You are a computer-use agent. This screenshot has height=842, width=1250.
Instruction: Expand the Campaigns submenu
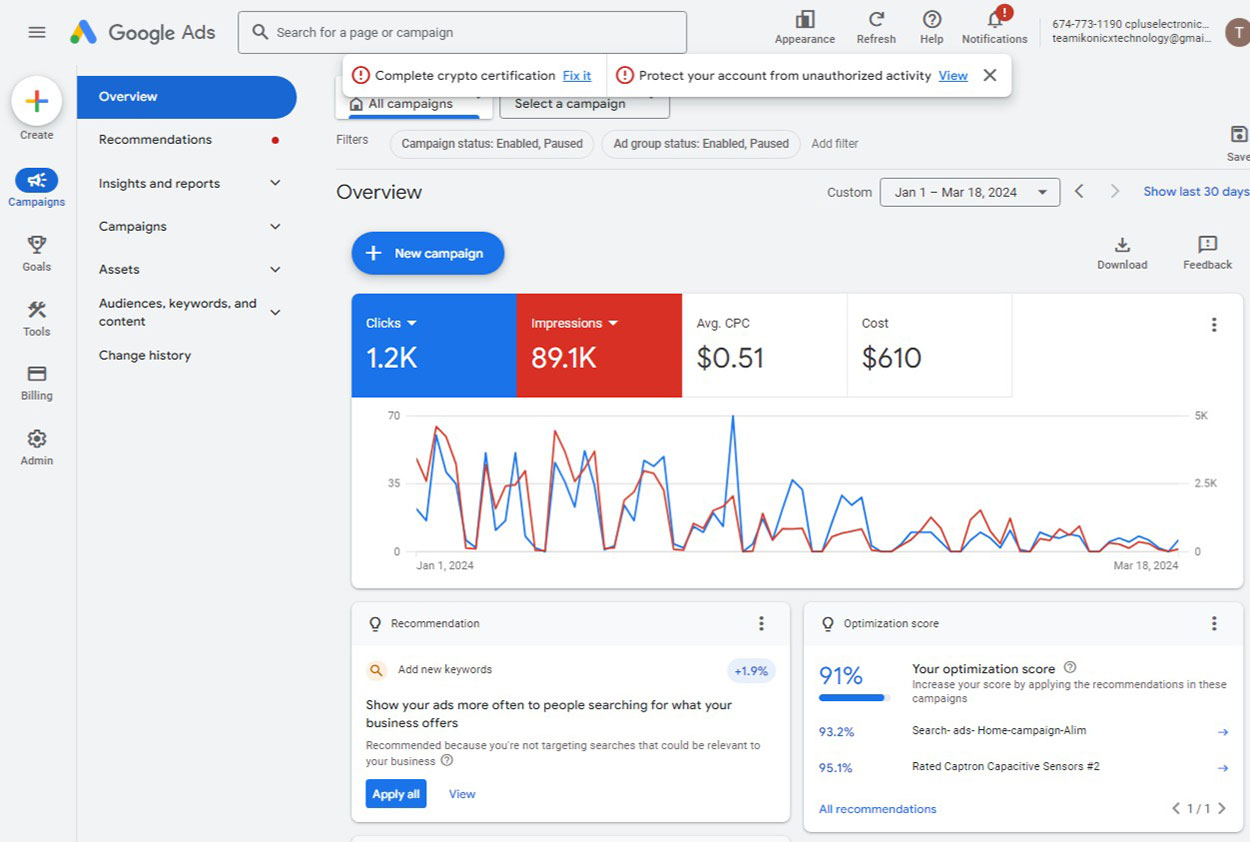tap(276, 226)
